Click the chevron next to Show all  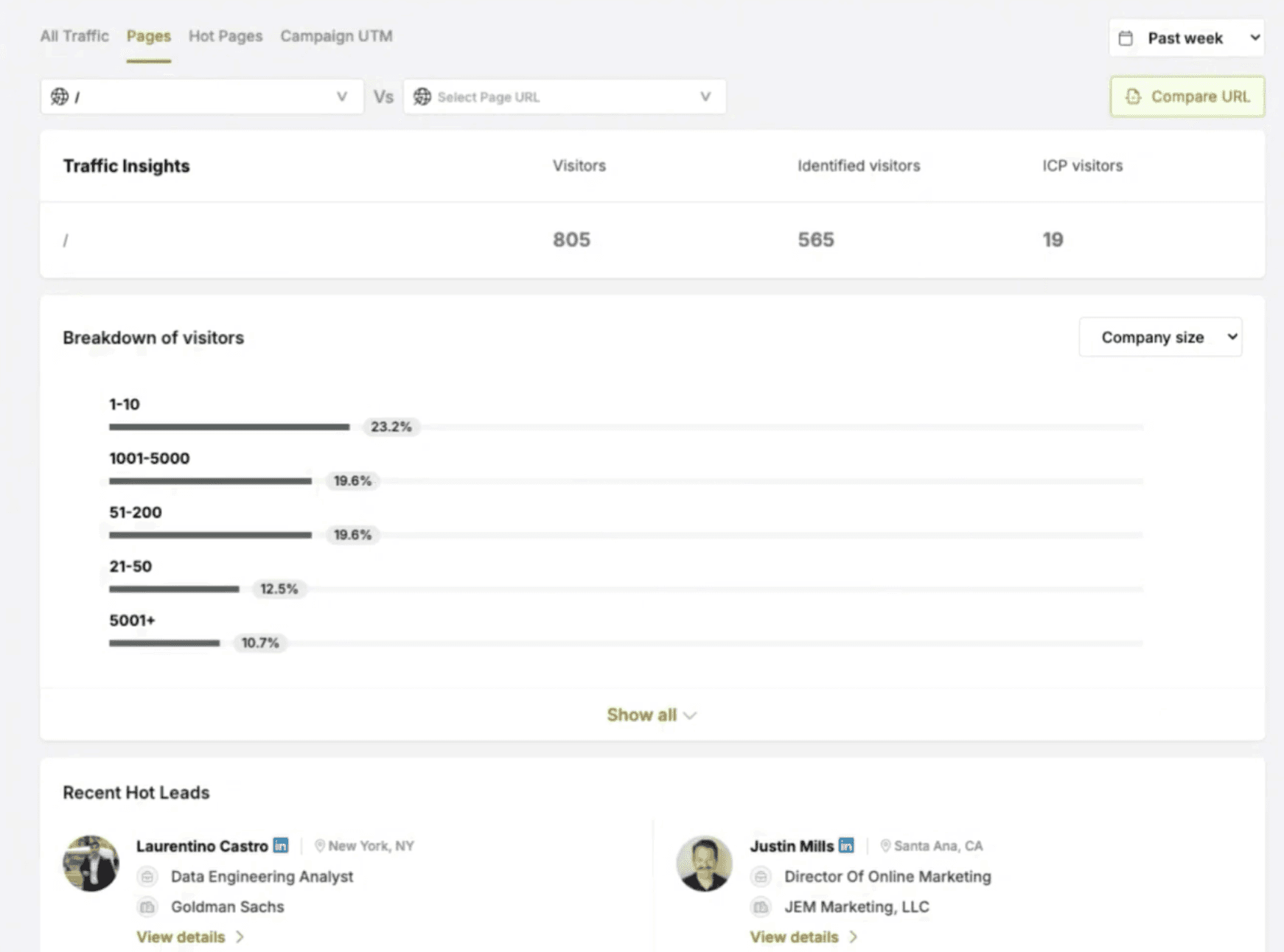click(x=690, y=715)
